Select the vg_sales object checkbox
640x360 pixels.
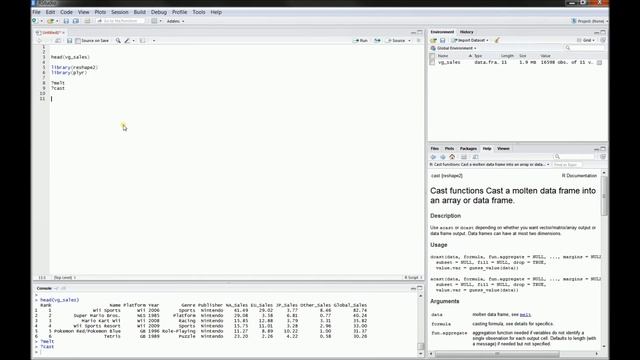tap(432, 62)
